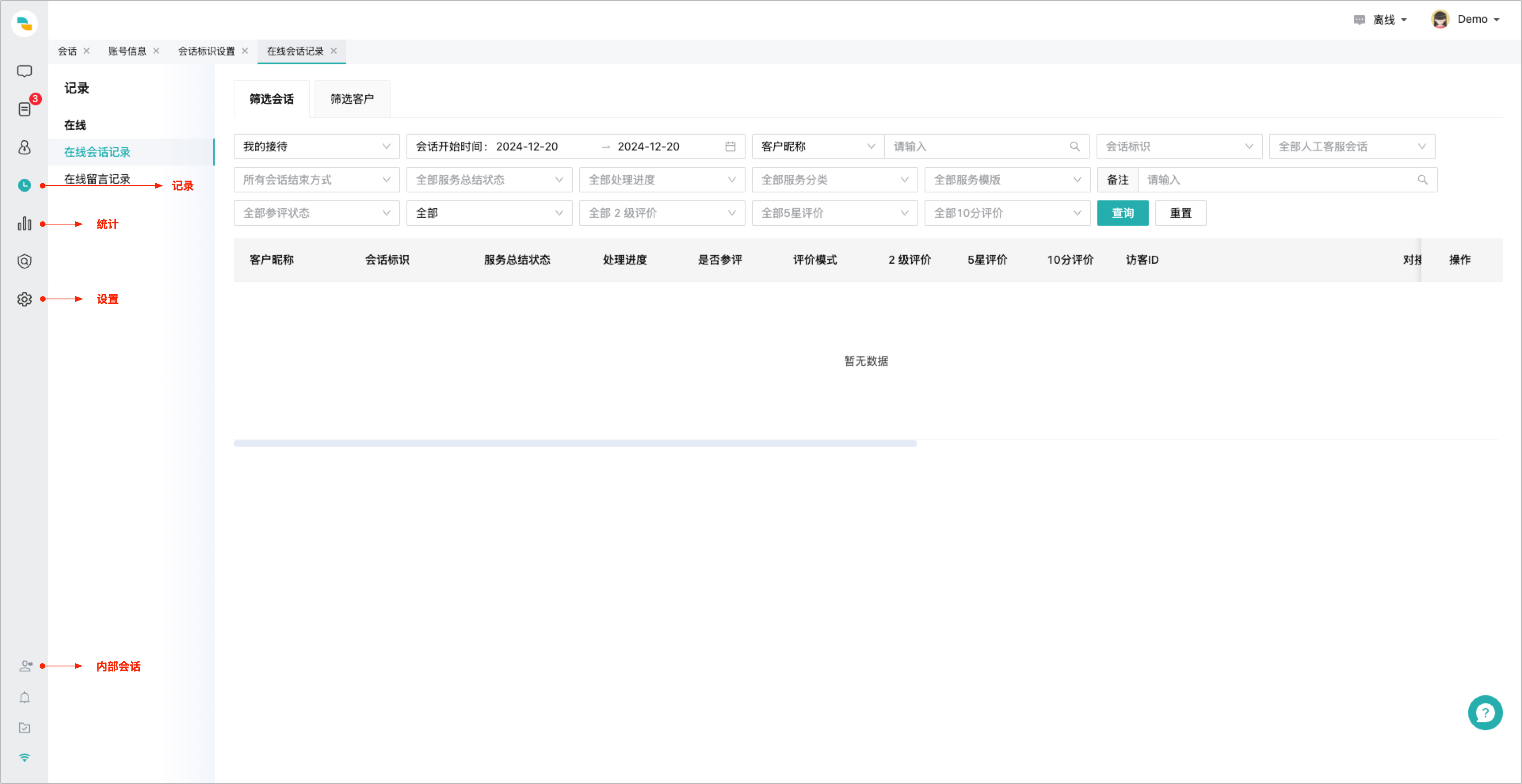Click the calendar icon in date range
The width and height of the screenshot is (1522, 784).
coord(730,147)
